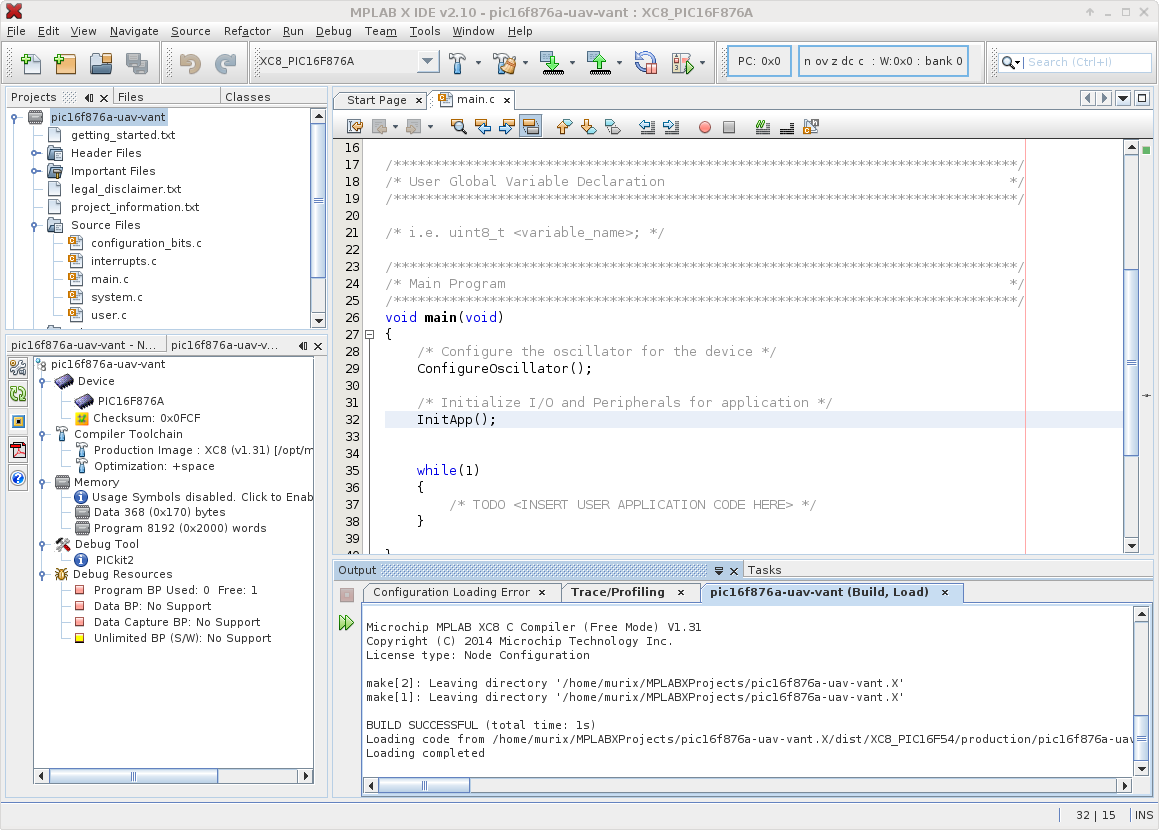Open the Tools menu

click(424, 31)
